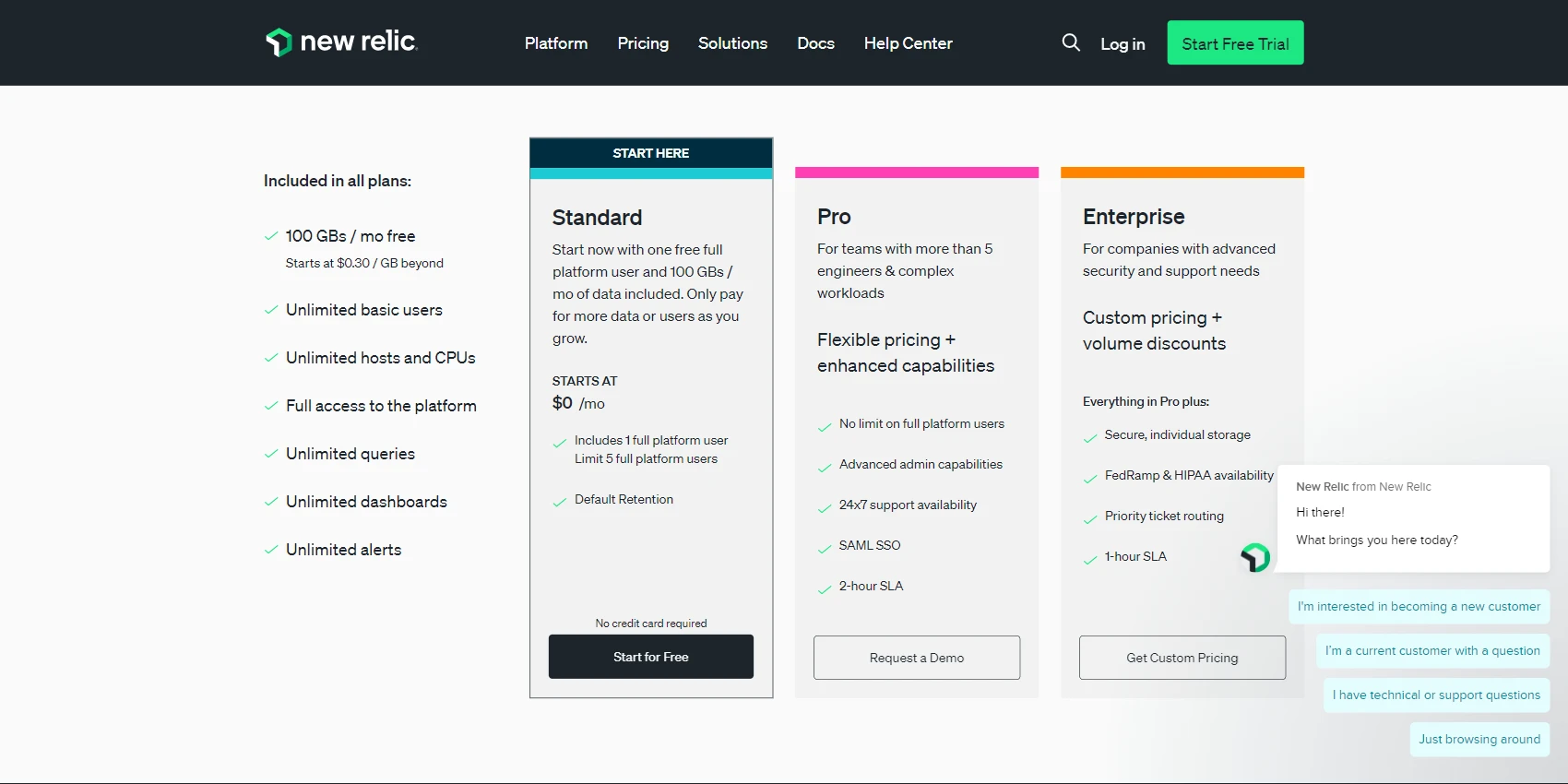Open the Pricing menu item

point(643,43)
